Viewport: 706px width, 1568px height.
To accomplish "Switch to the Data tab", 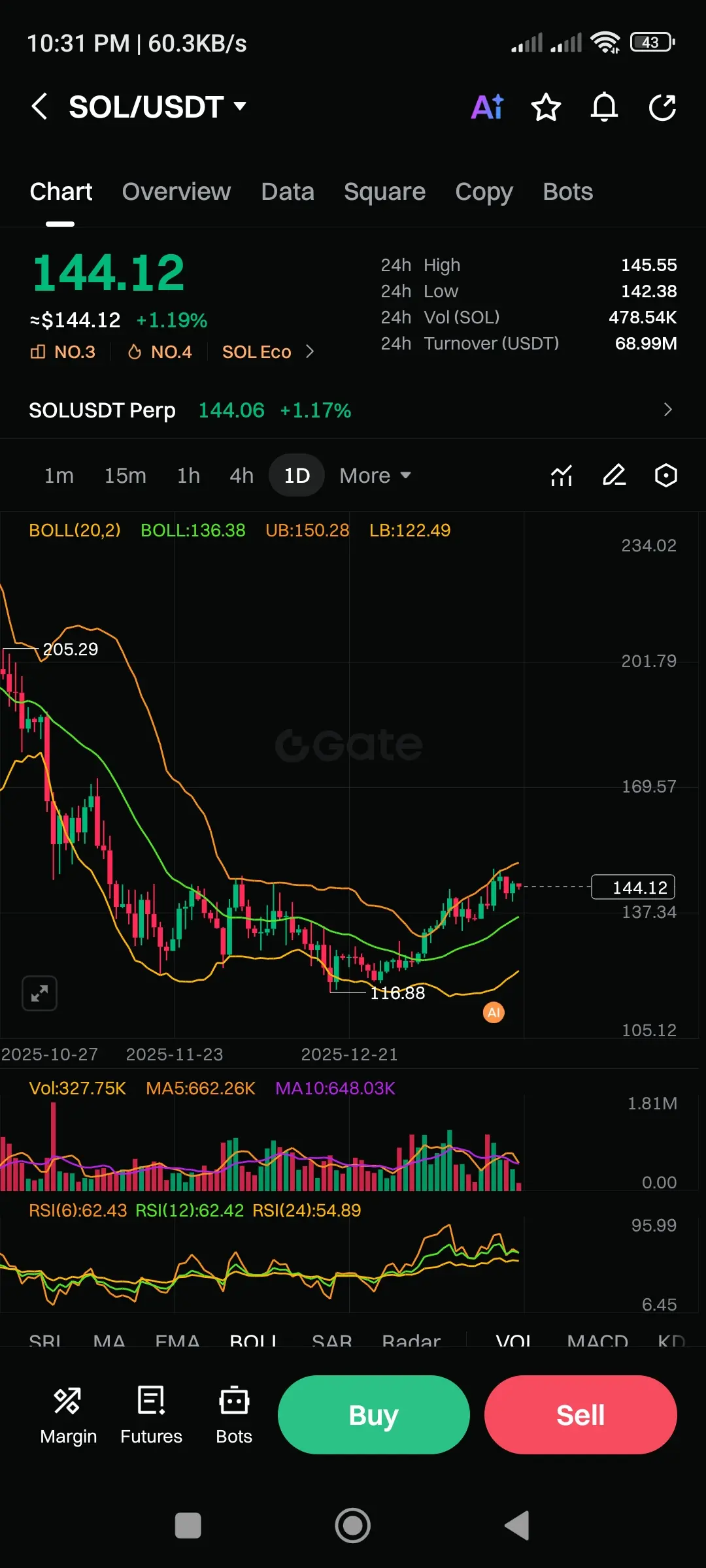I will [288, 191].
